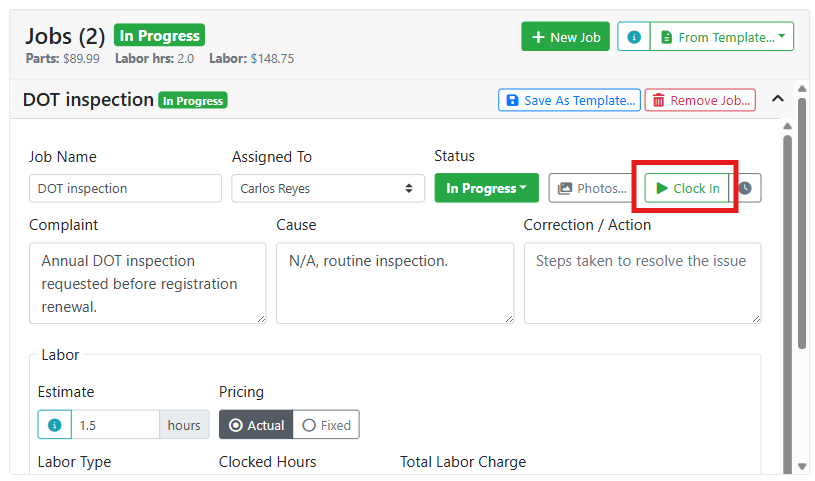Click the info icon next to Estimate hours
This screenshot has width=815, height=481.
[55, 425]
